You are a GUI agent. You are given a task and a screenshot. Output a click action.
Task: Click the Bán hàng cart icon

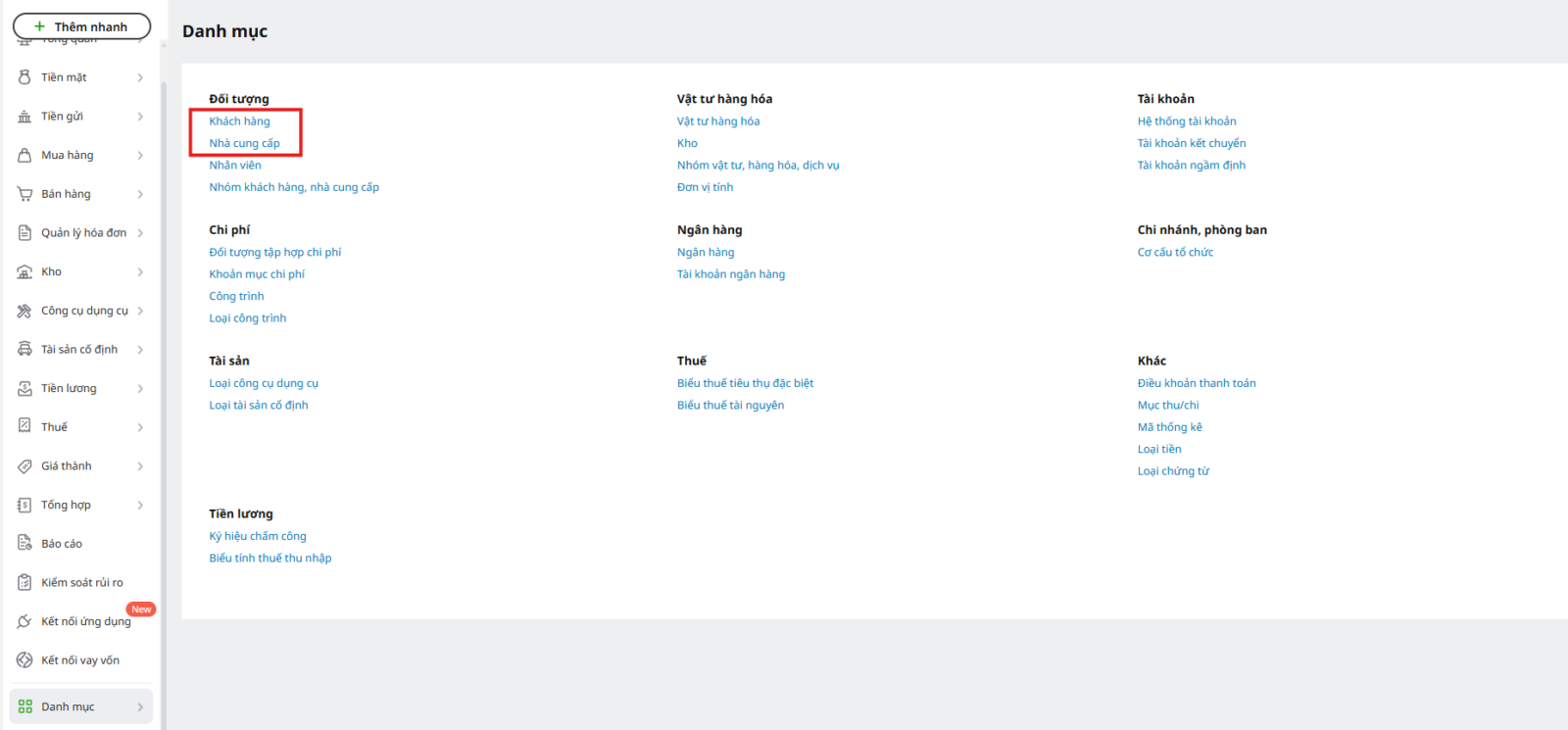24,194
